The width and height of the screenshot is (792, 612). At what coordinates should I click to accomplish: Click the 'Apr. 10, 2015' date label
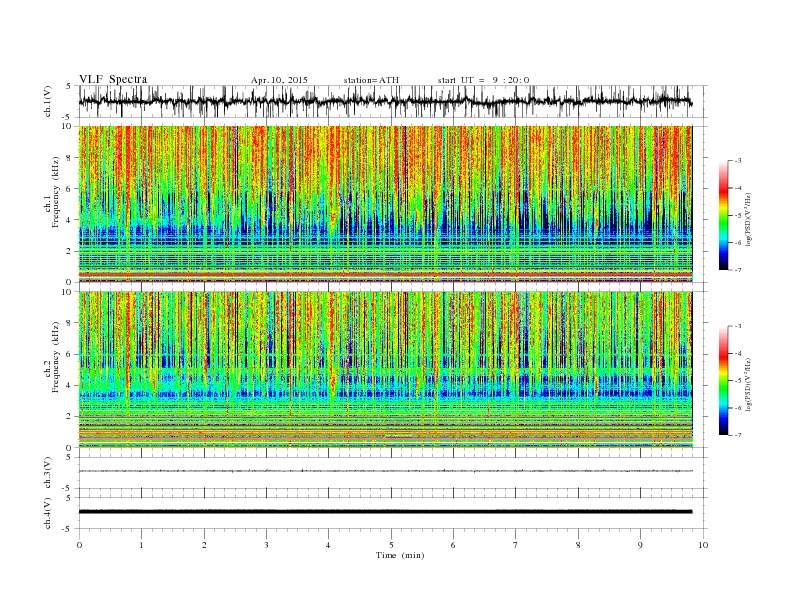[x=279, y=80]
